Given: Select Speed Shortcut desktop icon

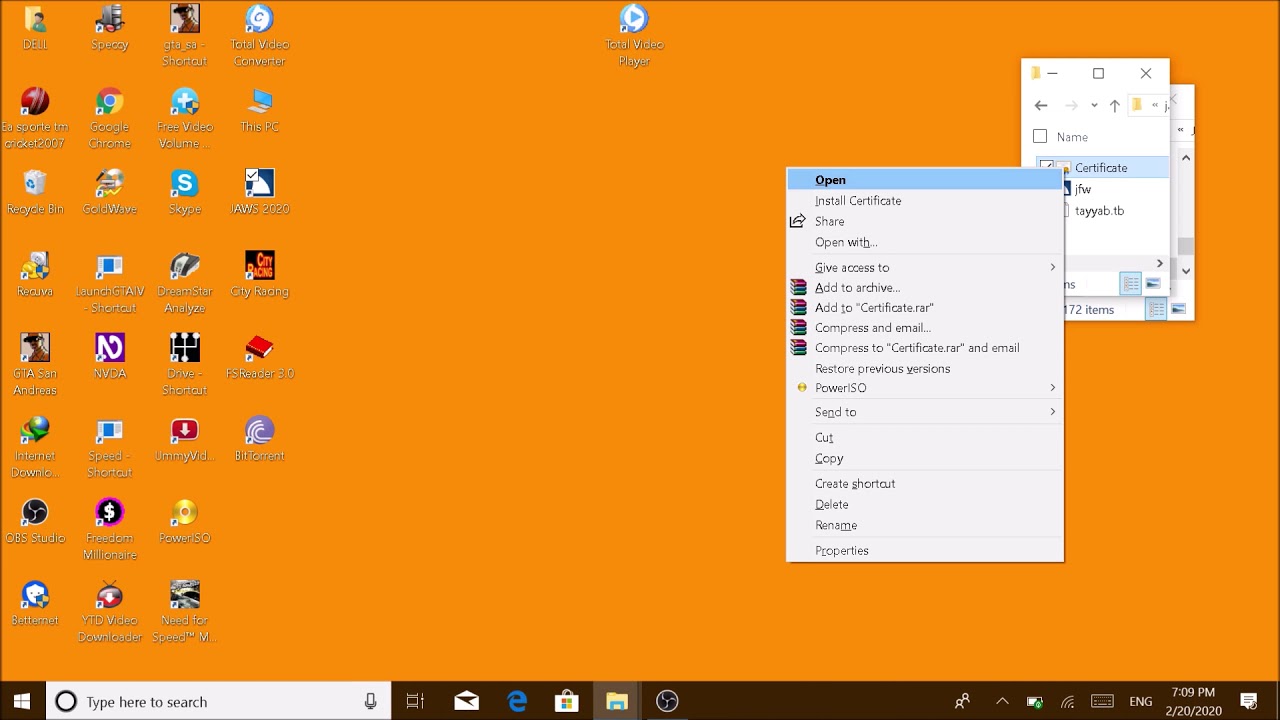Looking at the screenshot, I should [110, 447].
